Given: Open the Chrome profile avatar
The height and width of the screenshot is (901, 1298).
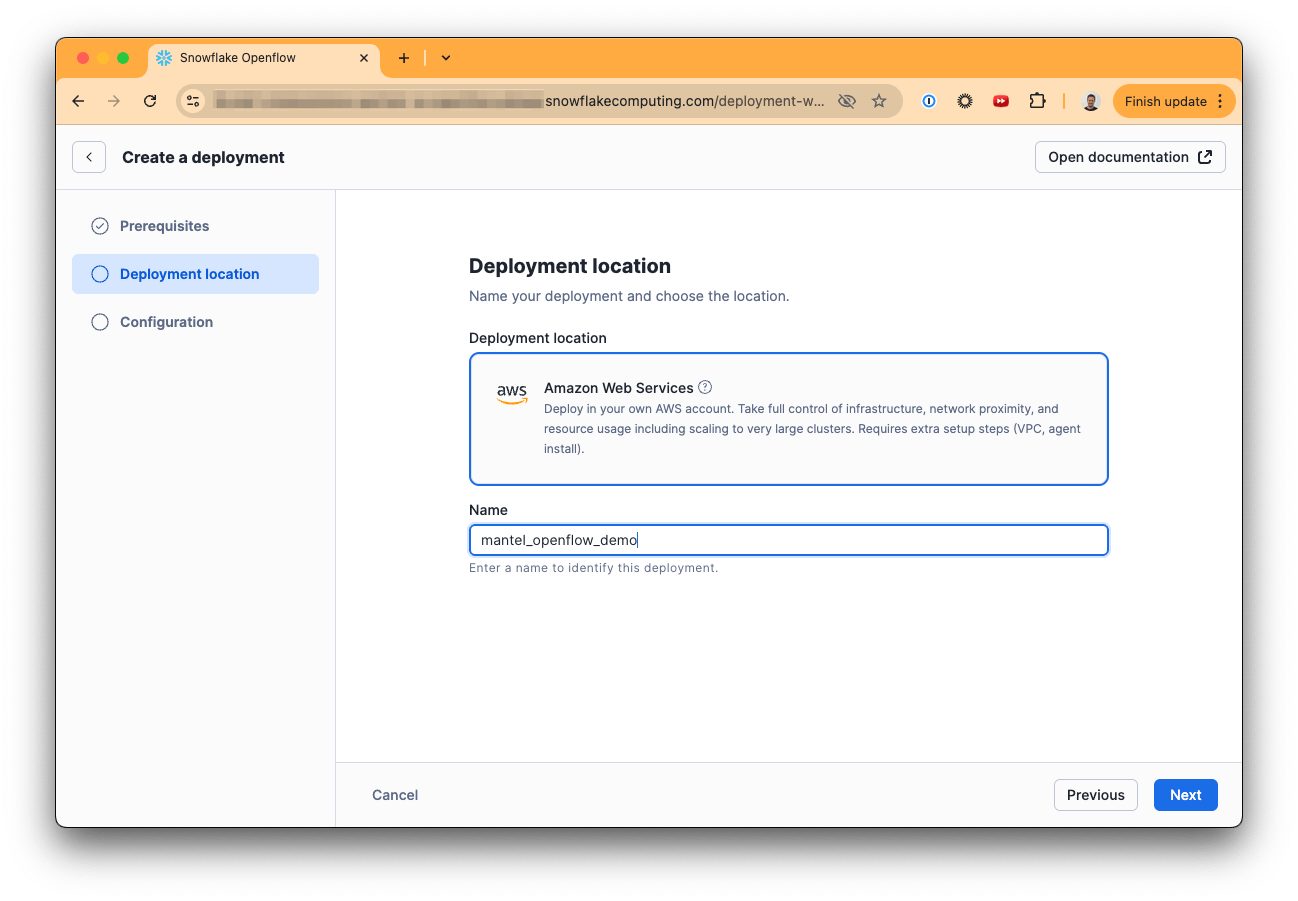Looking at the screenshot, I should (1091, 101).
